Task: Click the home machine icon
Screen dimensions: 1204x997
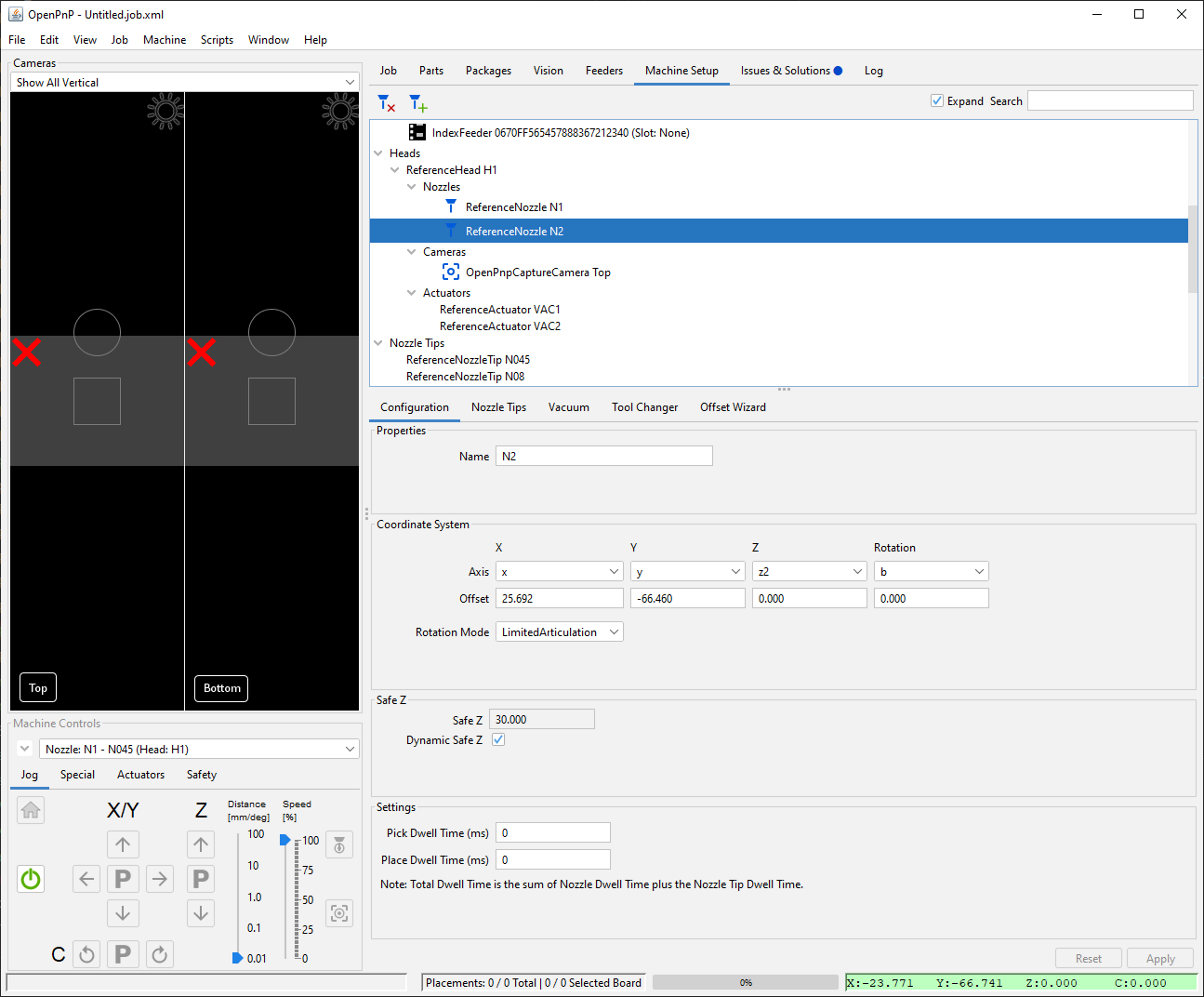Action: pyautogui.click(x=31, y=810)
